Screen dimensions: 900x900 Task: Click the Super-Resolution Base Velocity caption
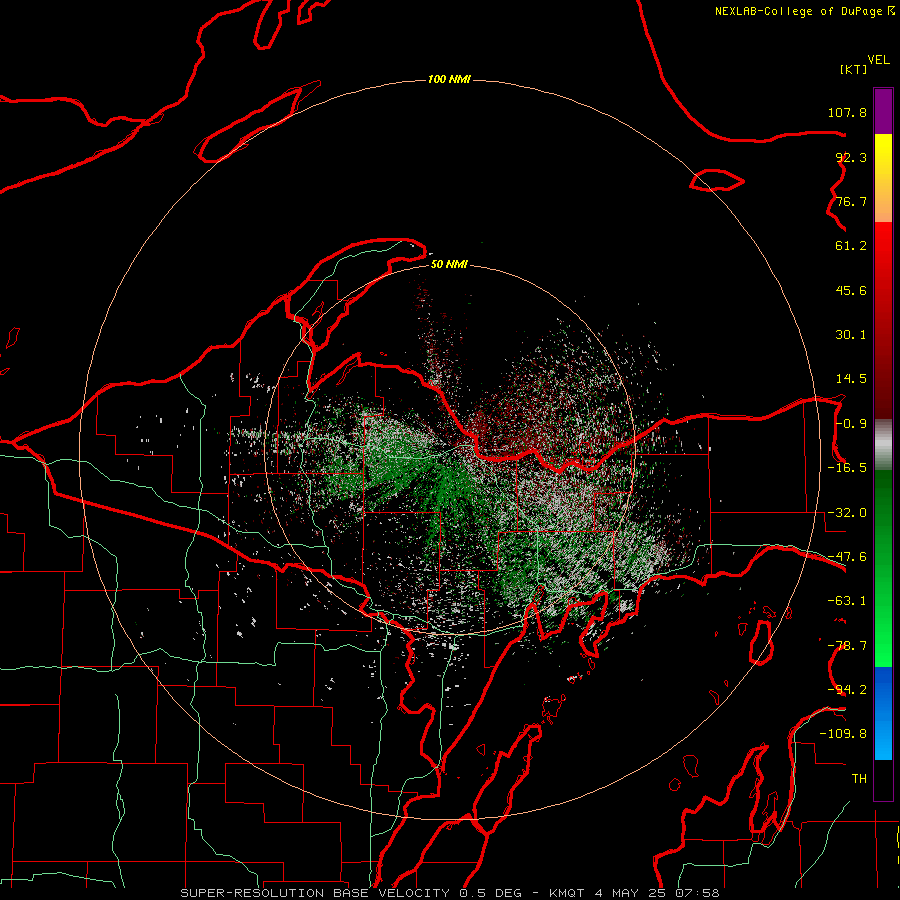[x=449, y=893]
